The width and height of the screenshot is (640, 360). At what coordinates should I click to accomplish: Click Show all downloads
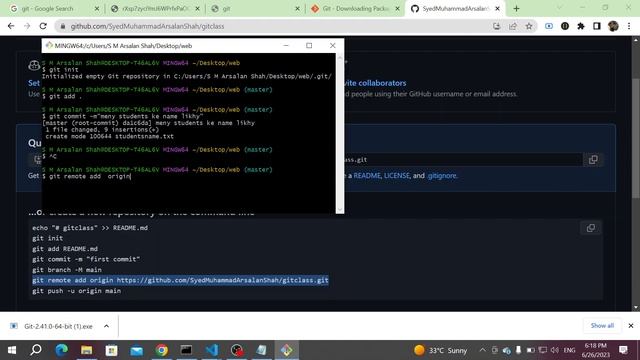pos(602,325)
